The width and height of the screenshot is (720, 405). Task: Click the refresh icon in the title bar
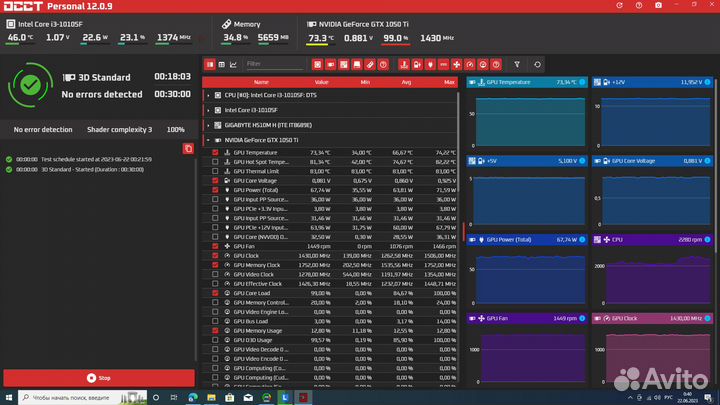[619, 6]
